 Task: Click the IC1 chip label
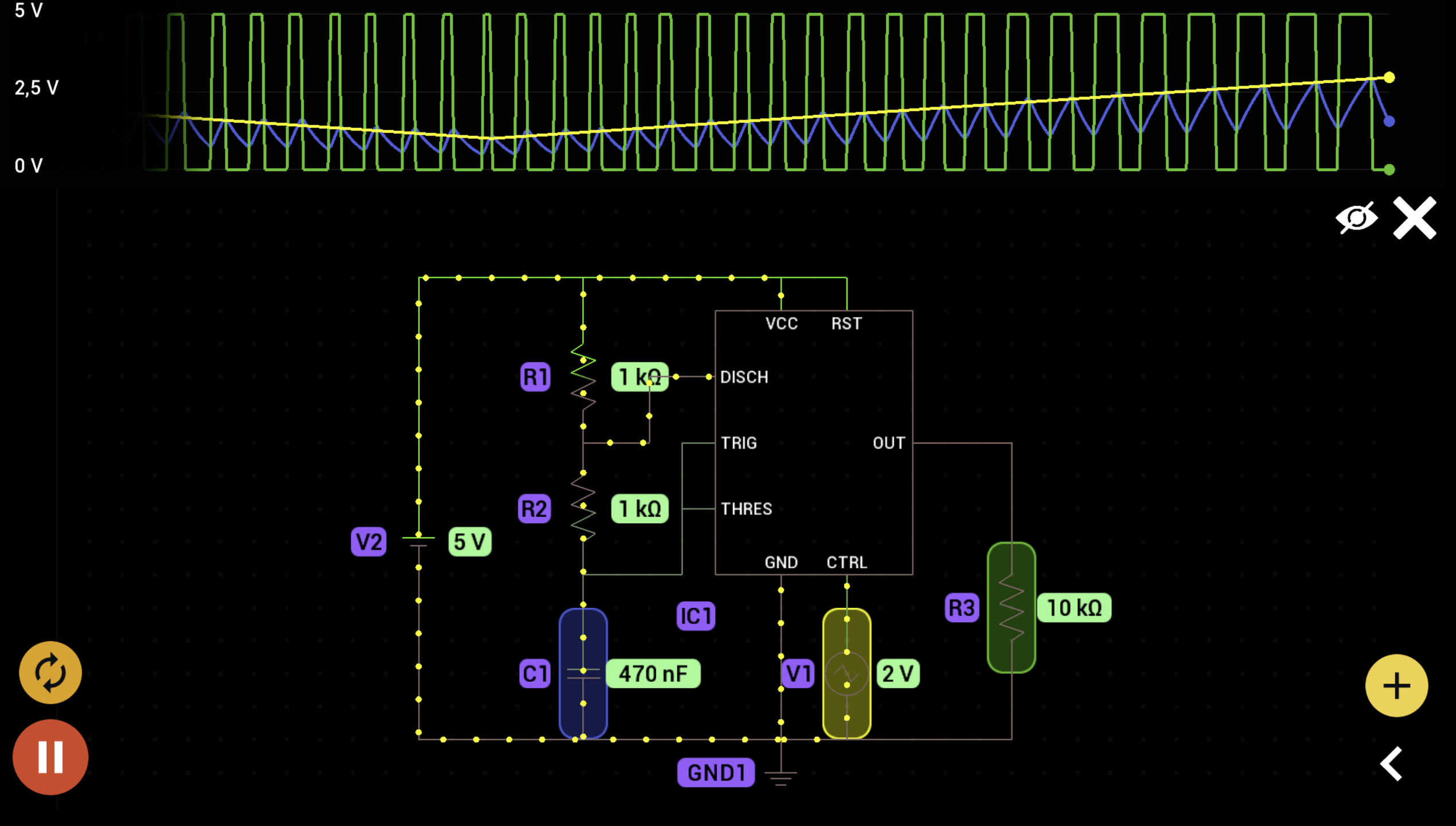[695, 616]
